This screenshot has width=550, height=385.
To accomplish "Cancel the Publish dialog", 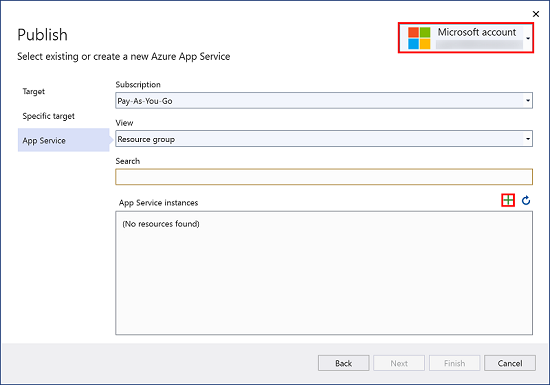I will coord(510,363).
